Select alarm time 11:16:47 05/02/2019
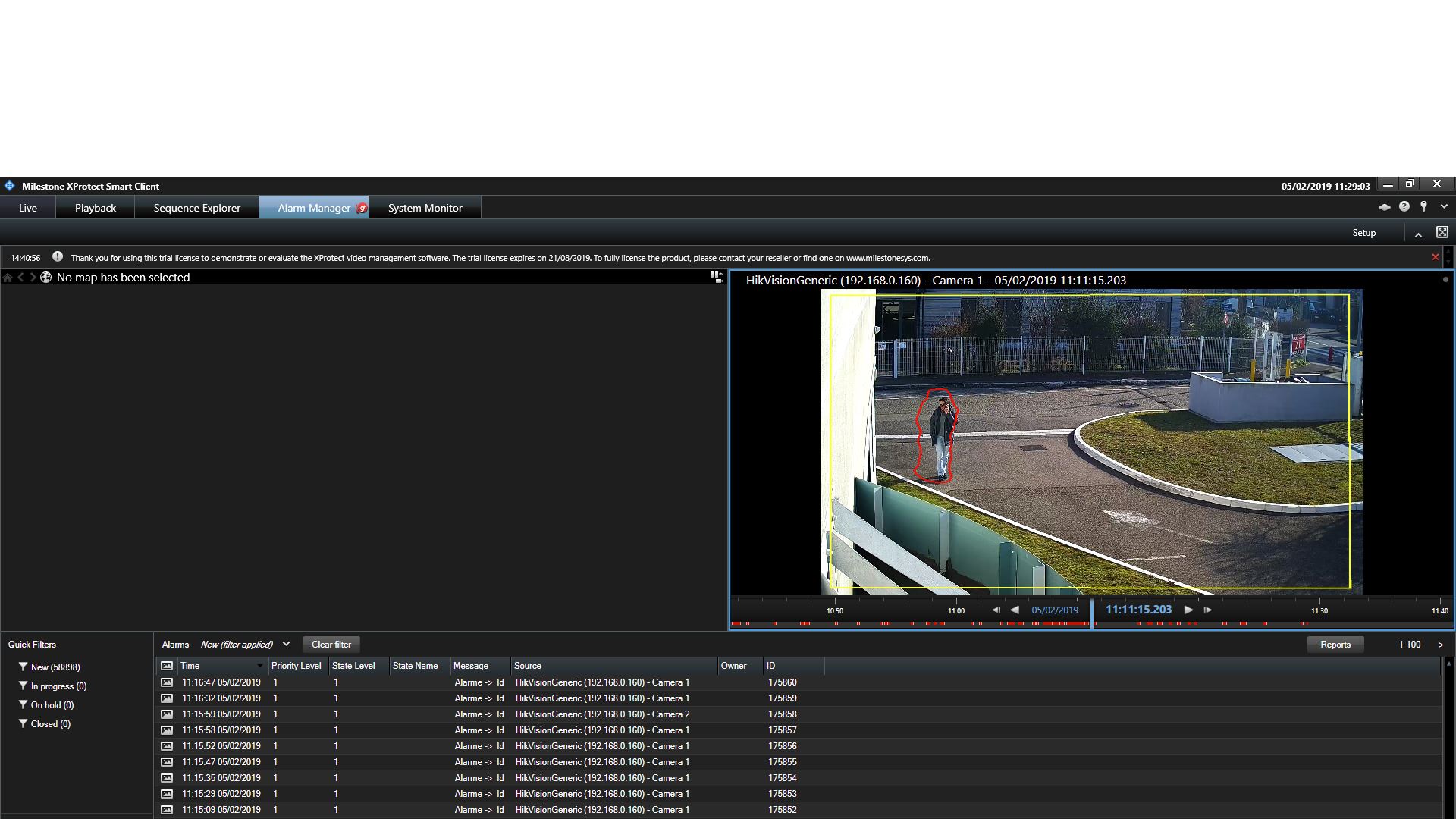 221,682
